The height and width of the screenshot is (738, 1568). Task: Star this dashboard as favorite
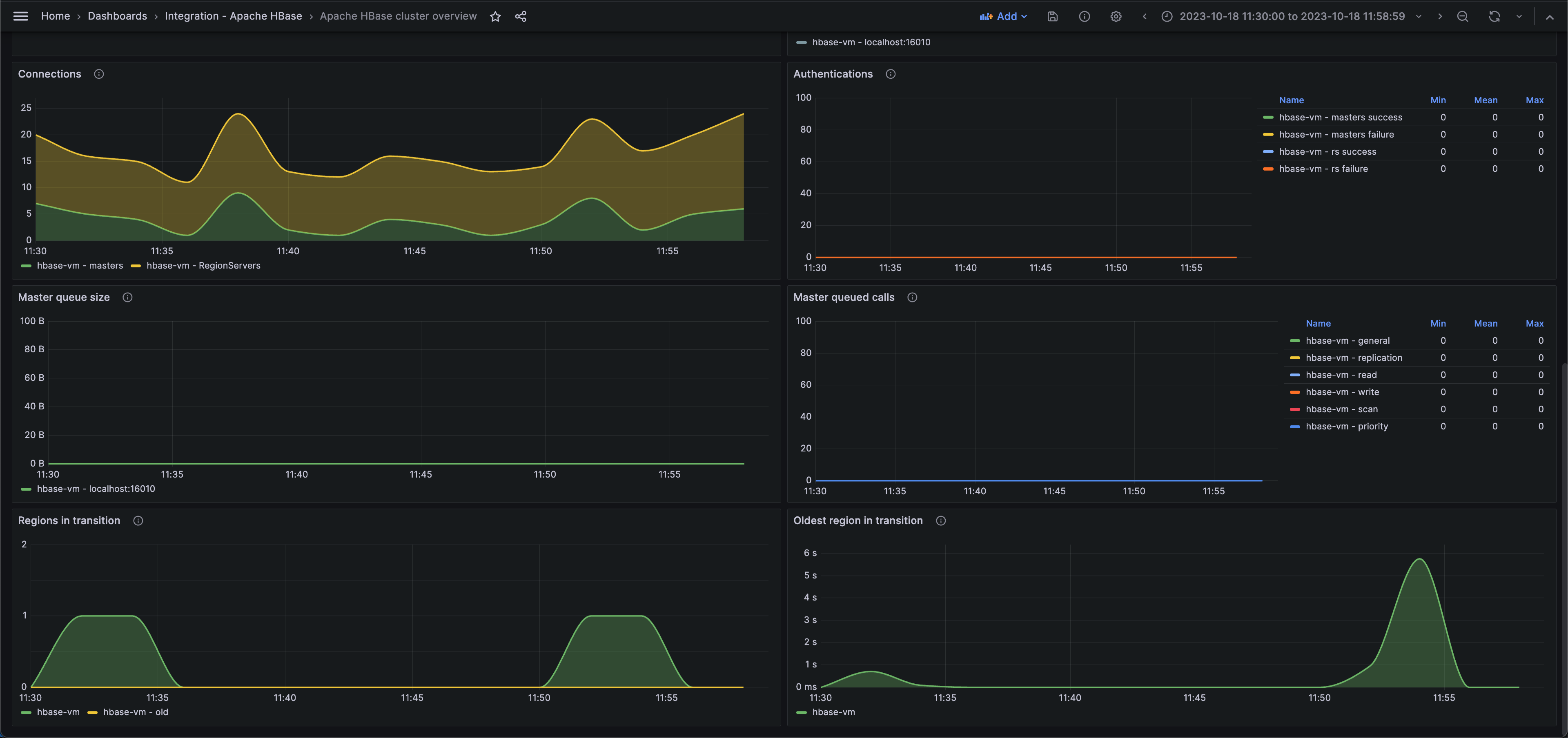[x=495, y=16]
